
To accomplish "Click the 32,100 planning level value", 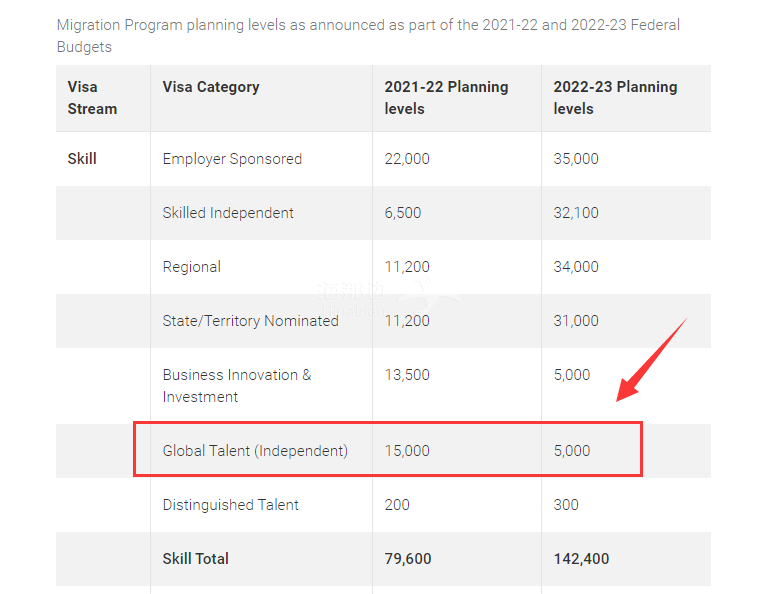I will coord(576,213).
